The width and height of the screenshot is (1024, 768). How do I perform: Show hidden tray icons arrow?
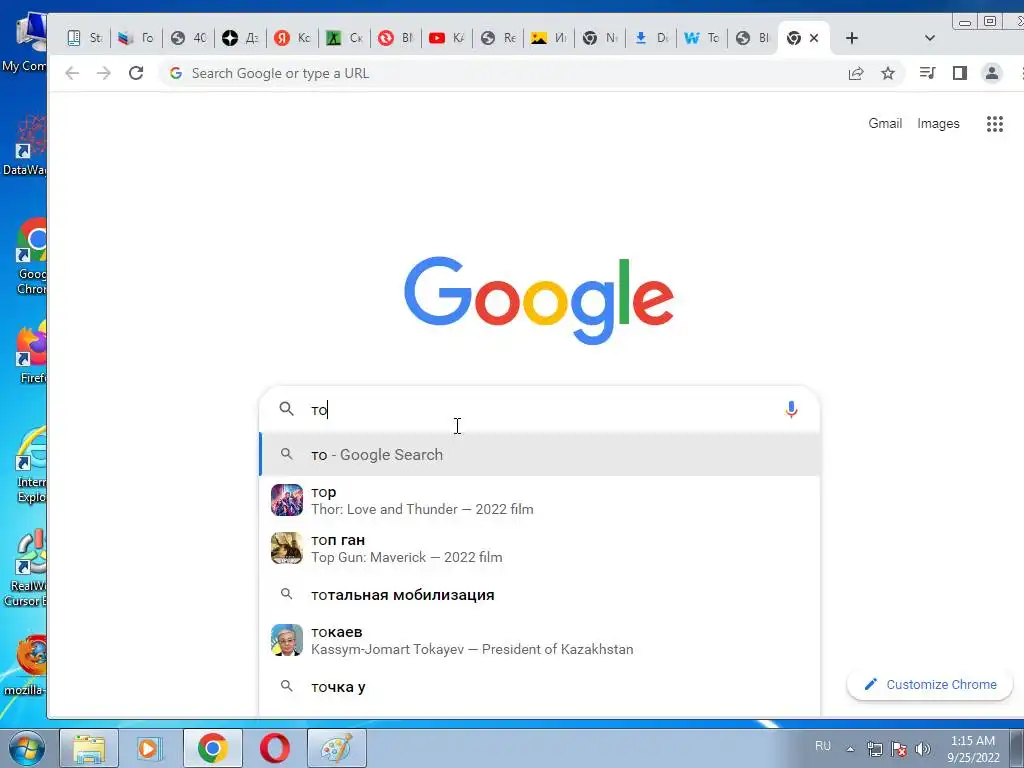coord(850,749)
